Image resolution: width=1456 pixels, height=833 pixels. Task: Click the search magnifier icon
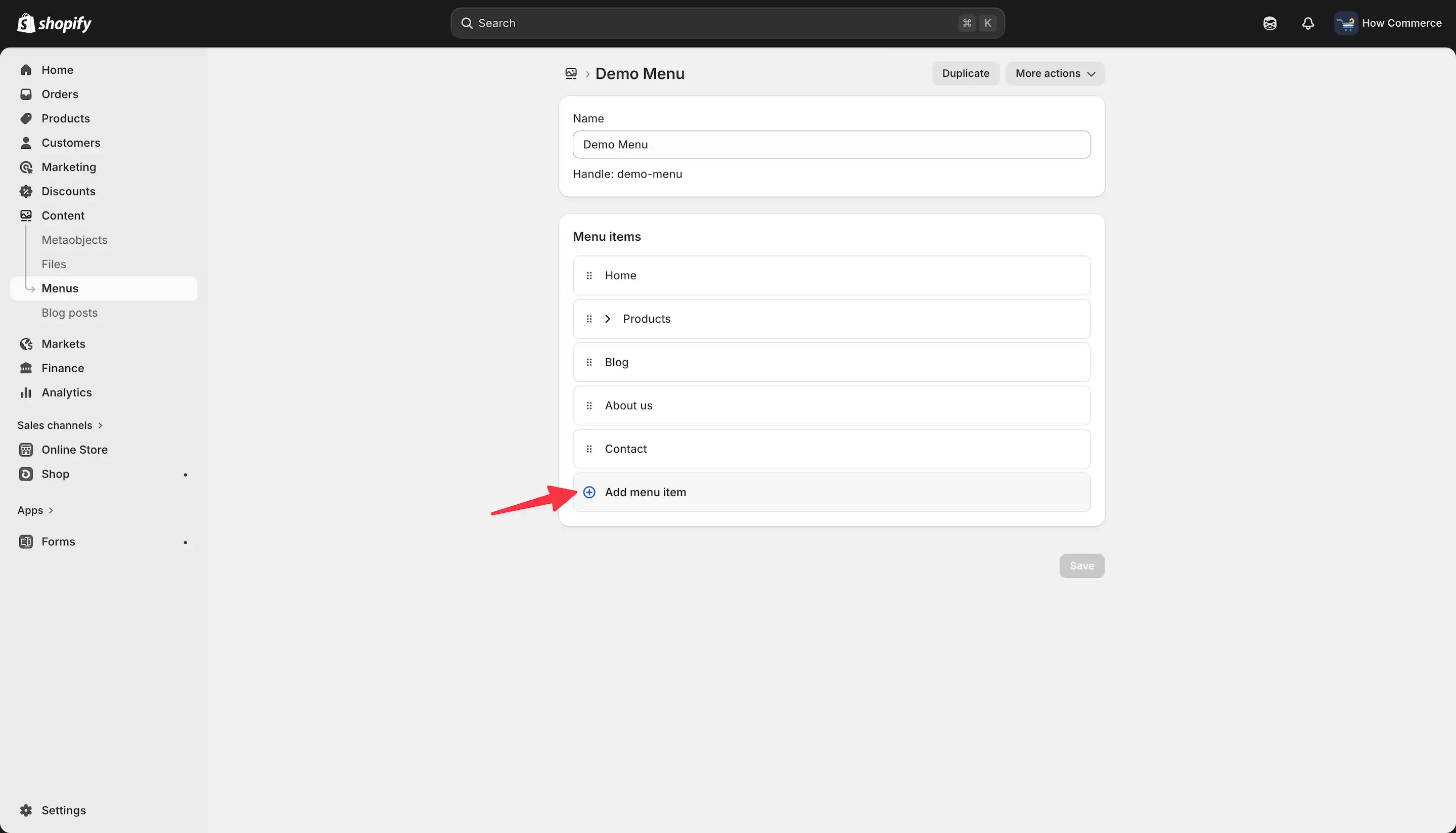coord(467,23)
